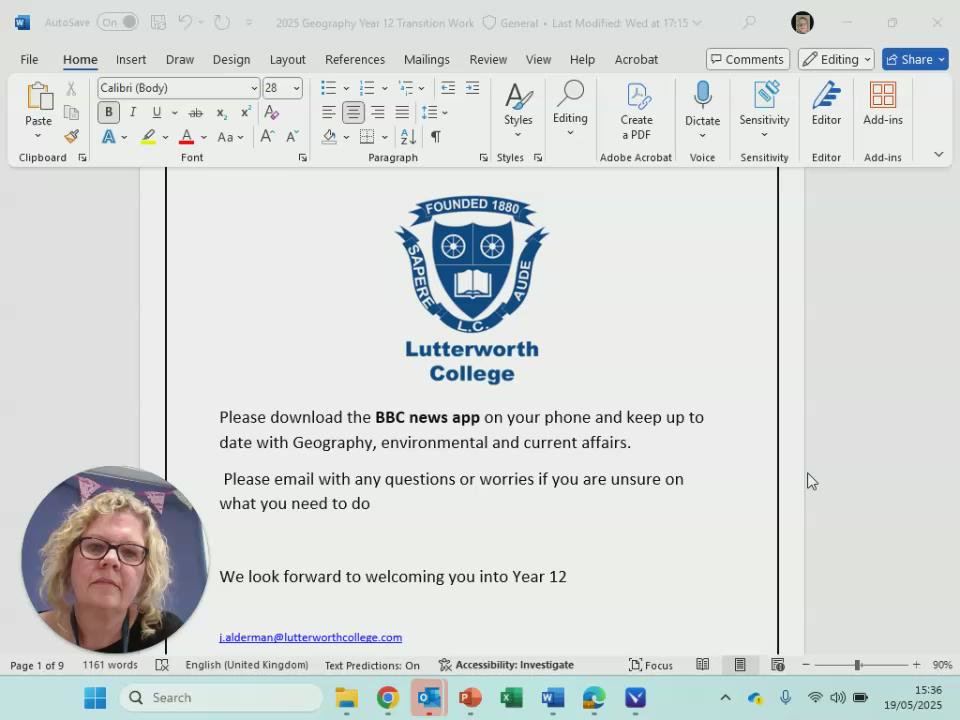Apply red font color swatch
Screen dimensions: 960x720
[187, 137]
